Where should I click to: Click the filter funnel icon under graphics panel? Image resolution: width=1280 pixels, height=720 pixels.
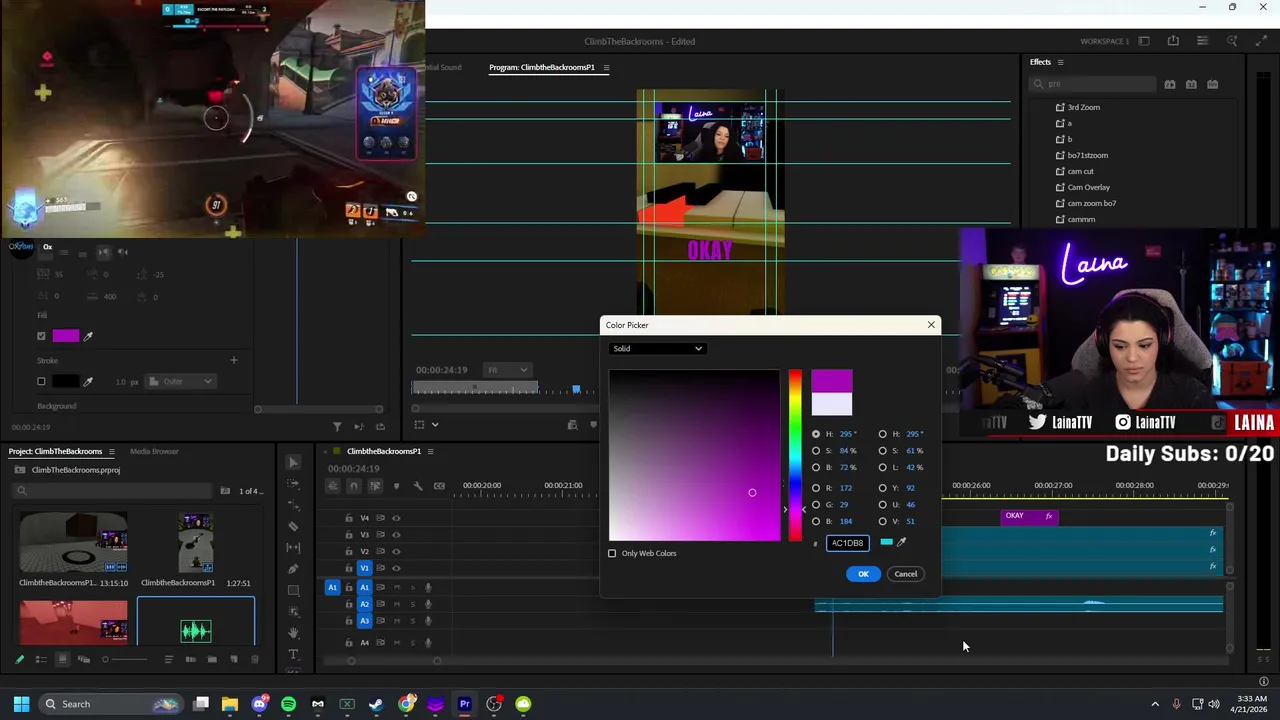337,427
